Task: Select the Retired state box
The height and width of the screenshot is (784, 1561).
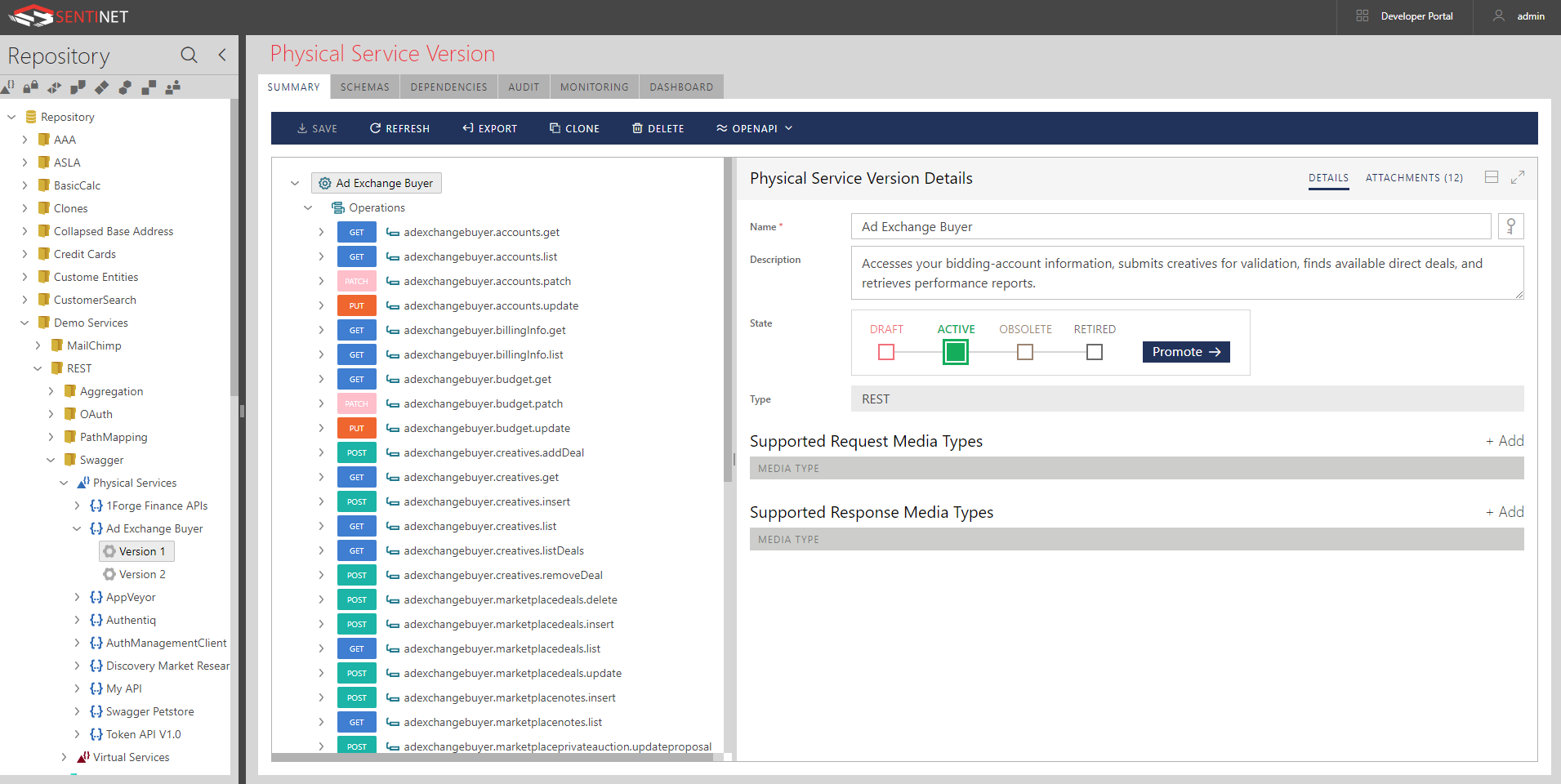Action: (x=1094, y=352)
